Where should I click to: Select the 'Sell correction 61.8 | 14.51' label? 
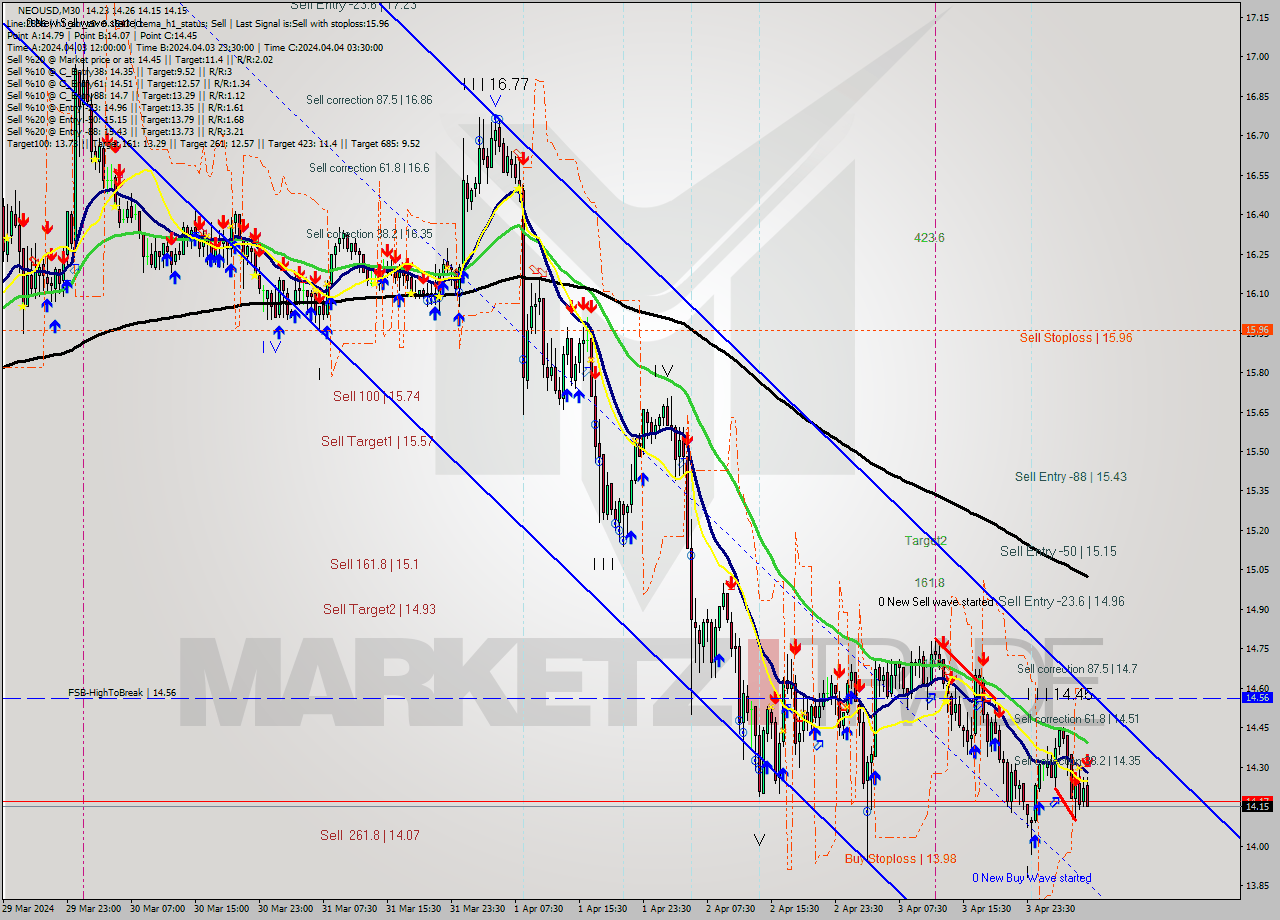coord(1077,719)
